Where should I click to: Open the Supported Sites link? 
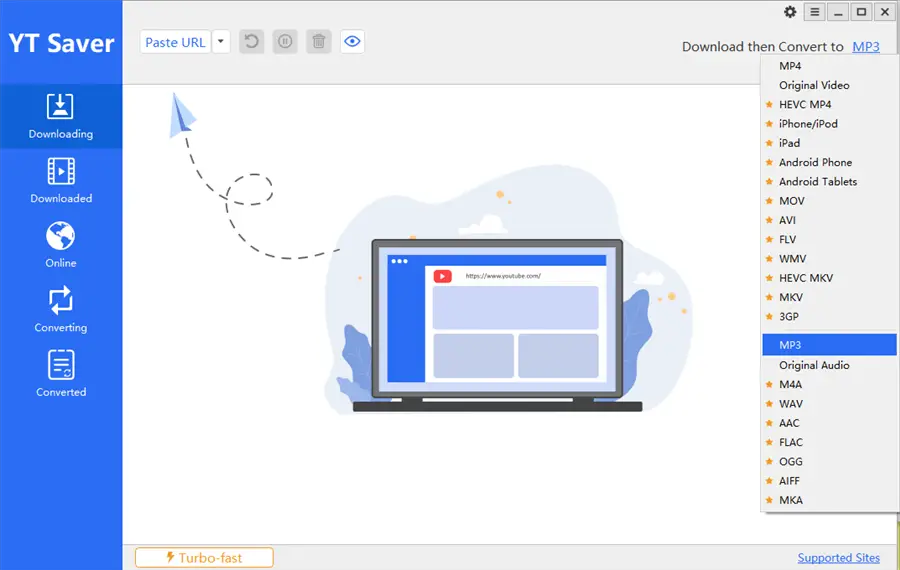point(838,558)
